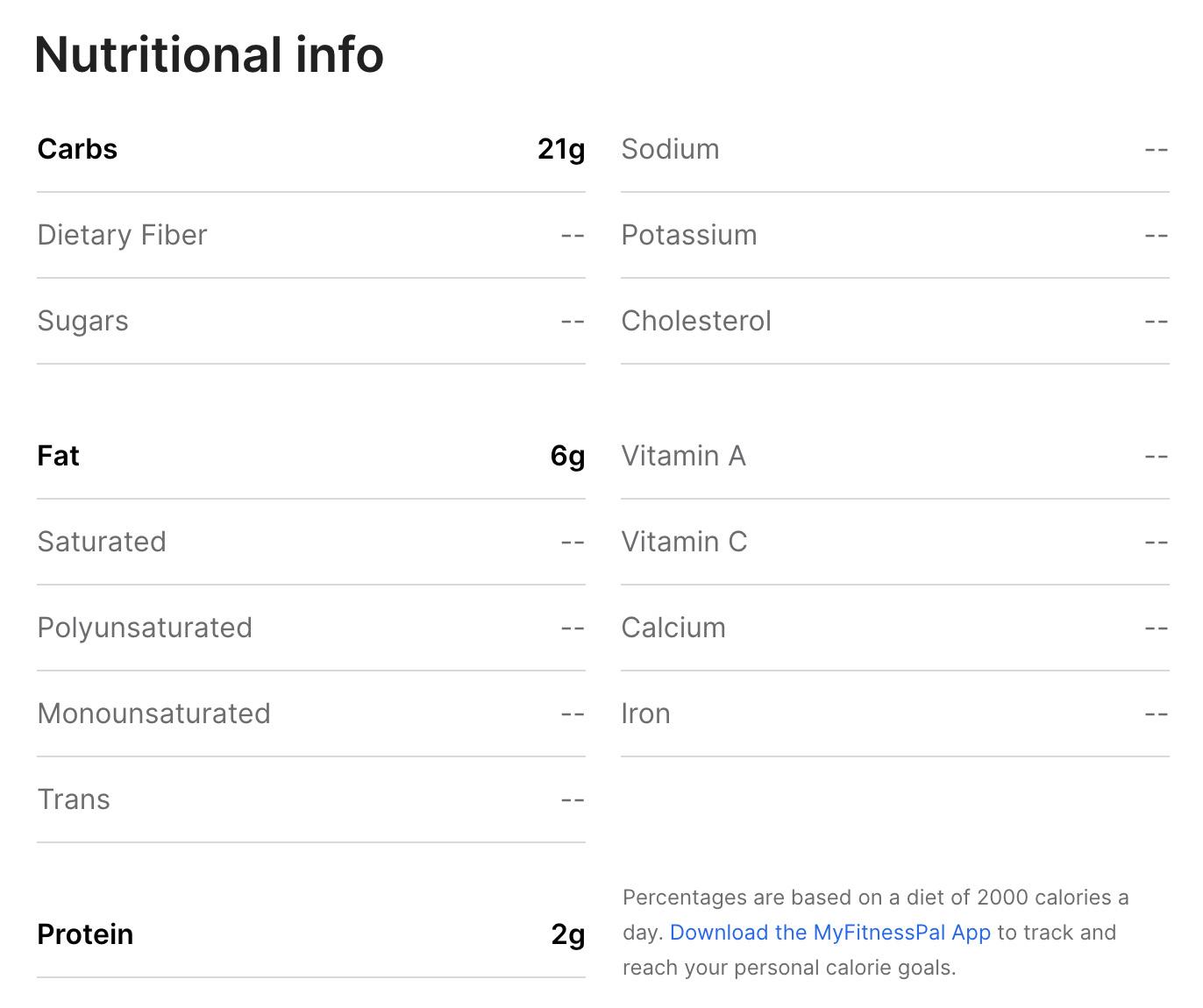Click the Vitamin A label
This screenshot has height=1008, width=1203.
pyautogui.click(x=683, y=456)
